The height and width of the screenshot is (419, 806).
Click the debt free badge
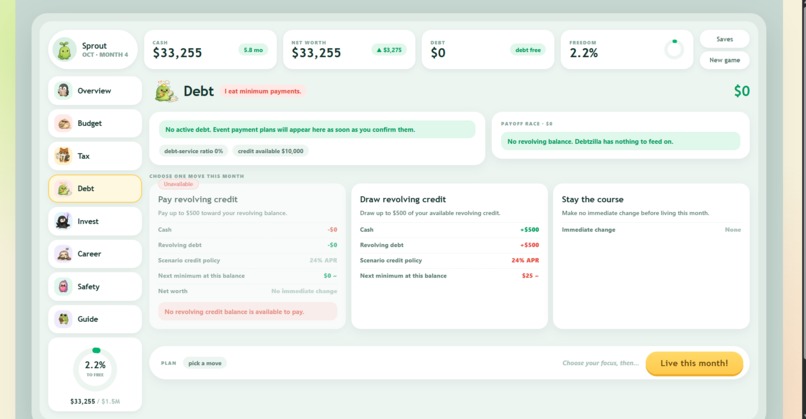pos(528,50)
